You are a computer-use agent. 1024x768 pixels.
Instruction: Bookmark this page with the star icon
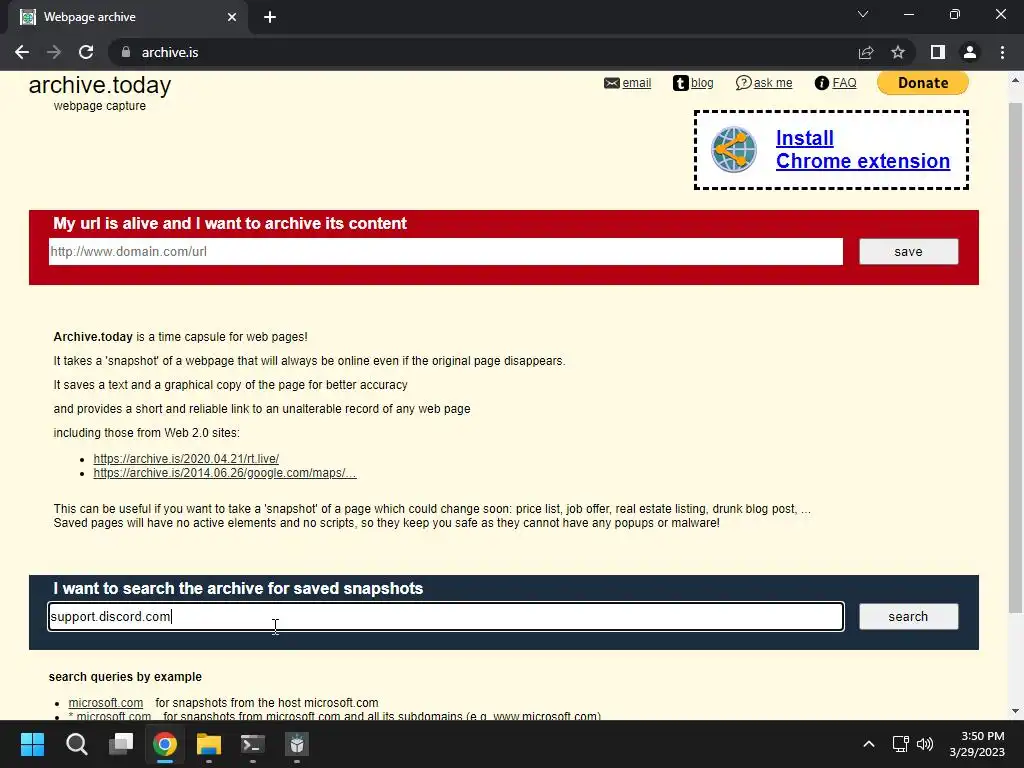coord(898,52)
